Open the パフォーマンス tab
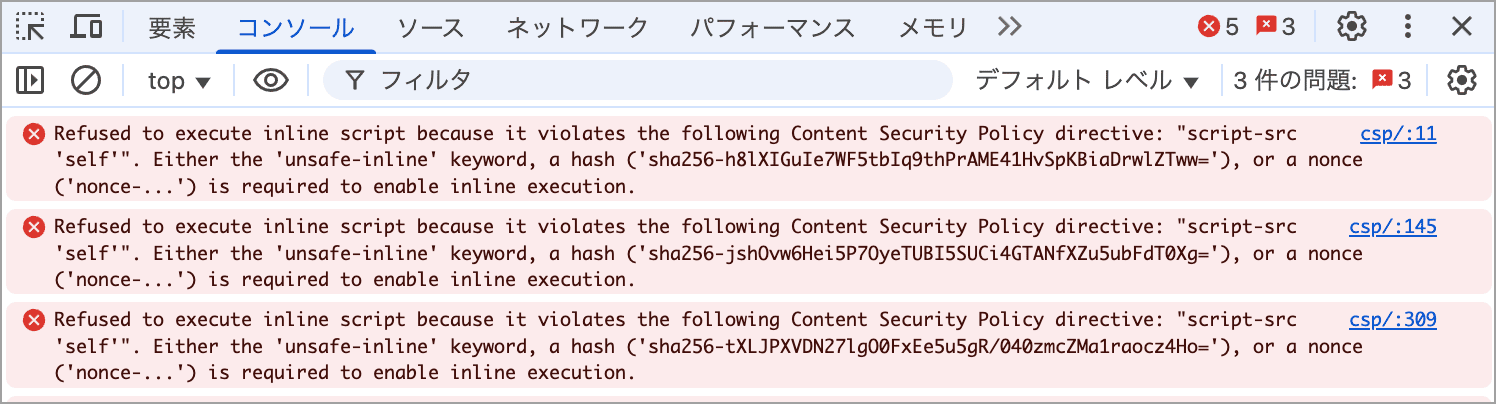The width and height of the screenshot is (1496, 404). coord(773,28)
